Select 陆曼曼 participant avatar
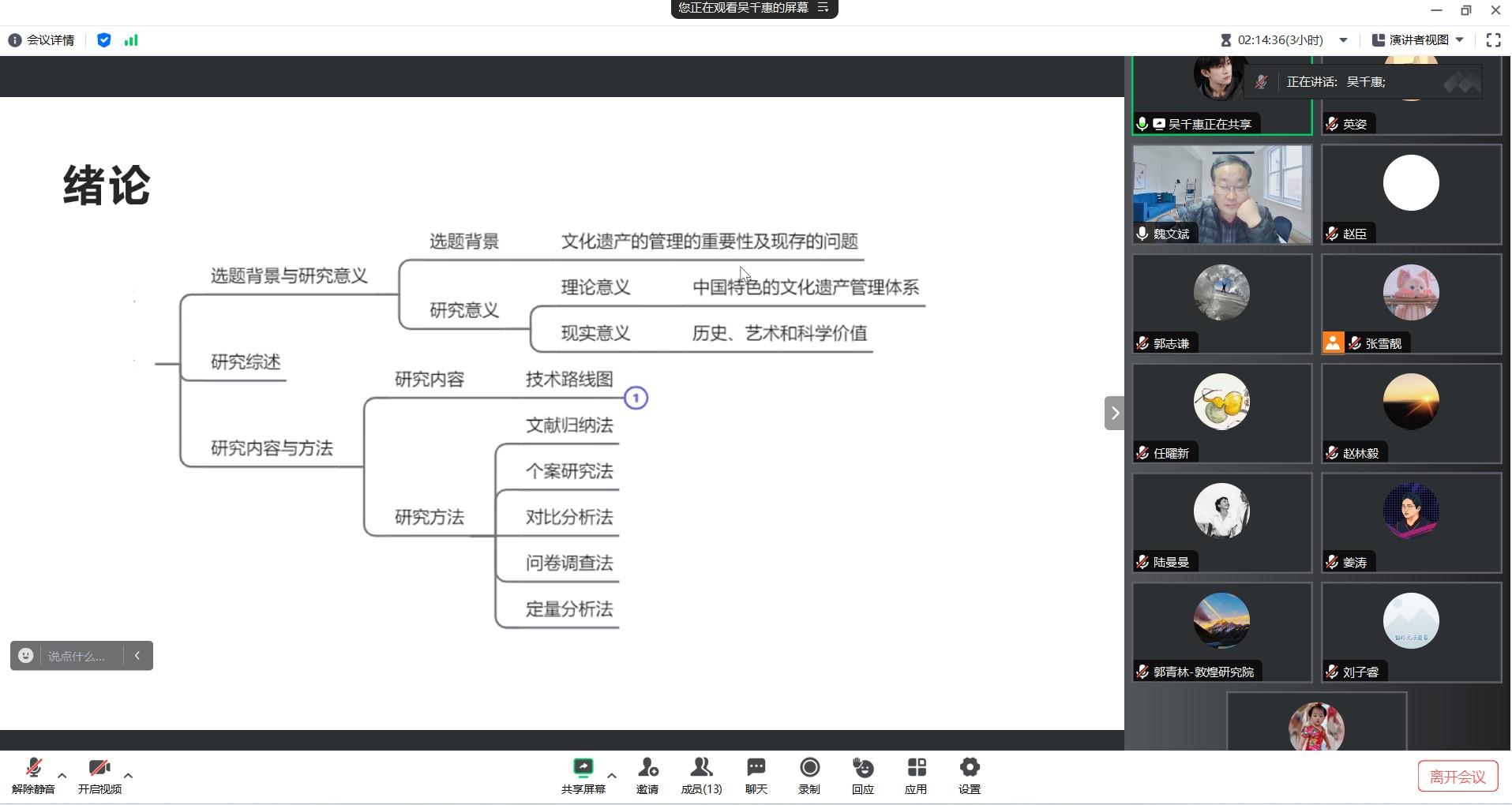The height and width of the screenshot is (805, 1512). pyautogui.click(x=1221, y=511)
